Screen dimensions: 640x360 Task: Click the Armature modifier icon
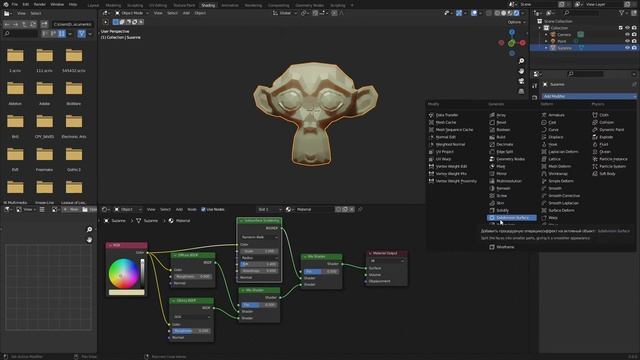(x=544, y=115)
